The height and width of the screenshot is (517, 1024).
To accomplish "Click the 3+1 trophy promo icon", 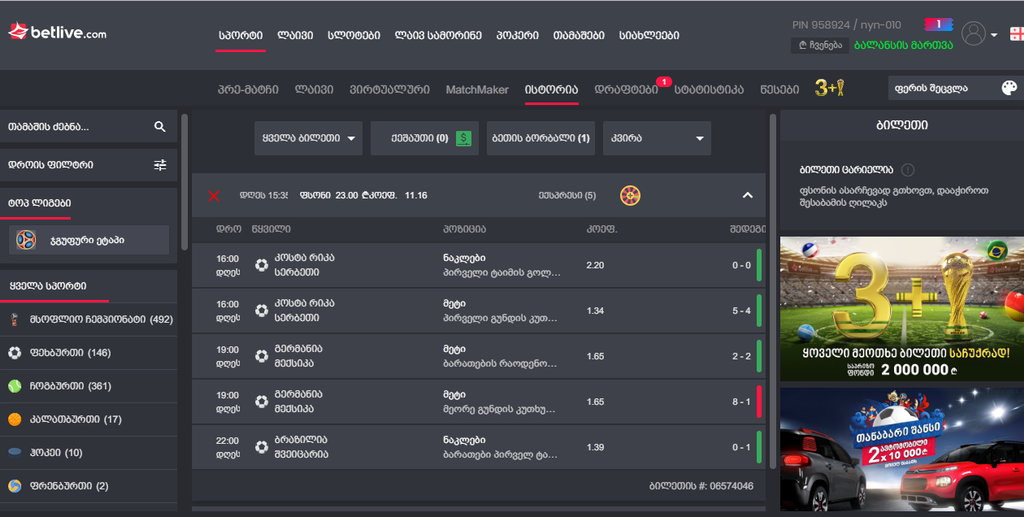I will coord(830,89).
